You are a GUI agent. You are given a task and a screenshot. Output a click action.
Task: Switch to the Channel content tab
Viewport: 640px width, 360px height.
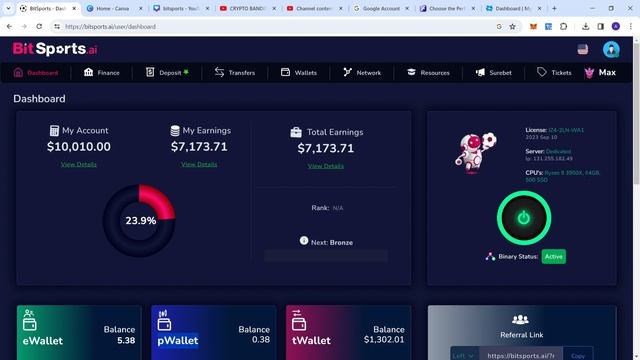313,8
